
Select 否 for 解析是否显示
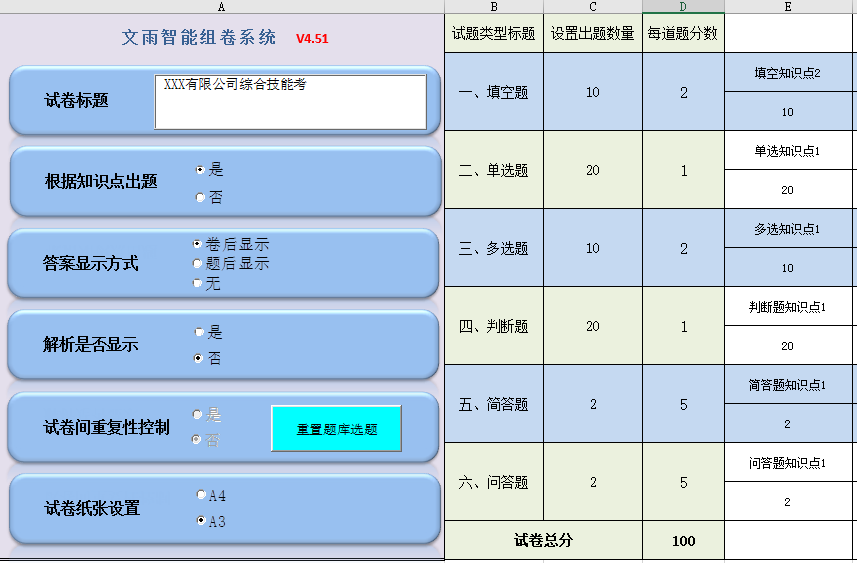click(199, 358)
